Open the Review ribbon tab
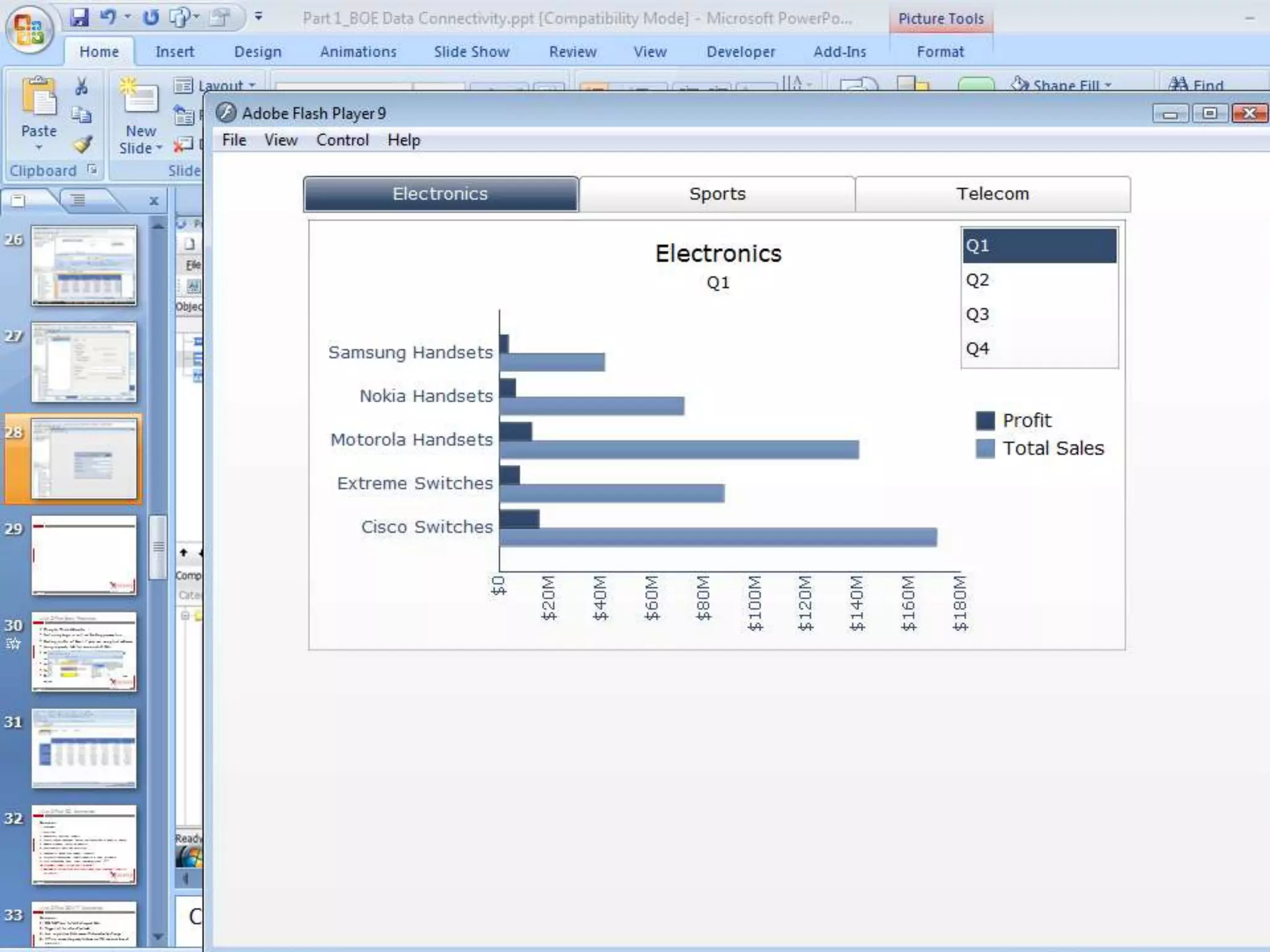 (573, 51)
